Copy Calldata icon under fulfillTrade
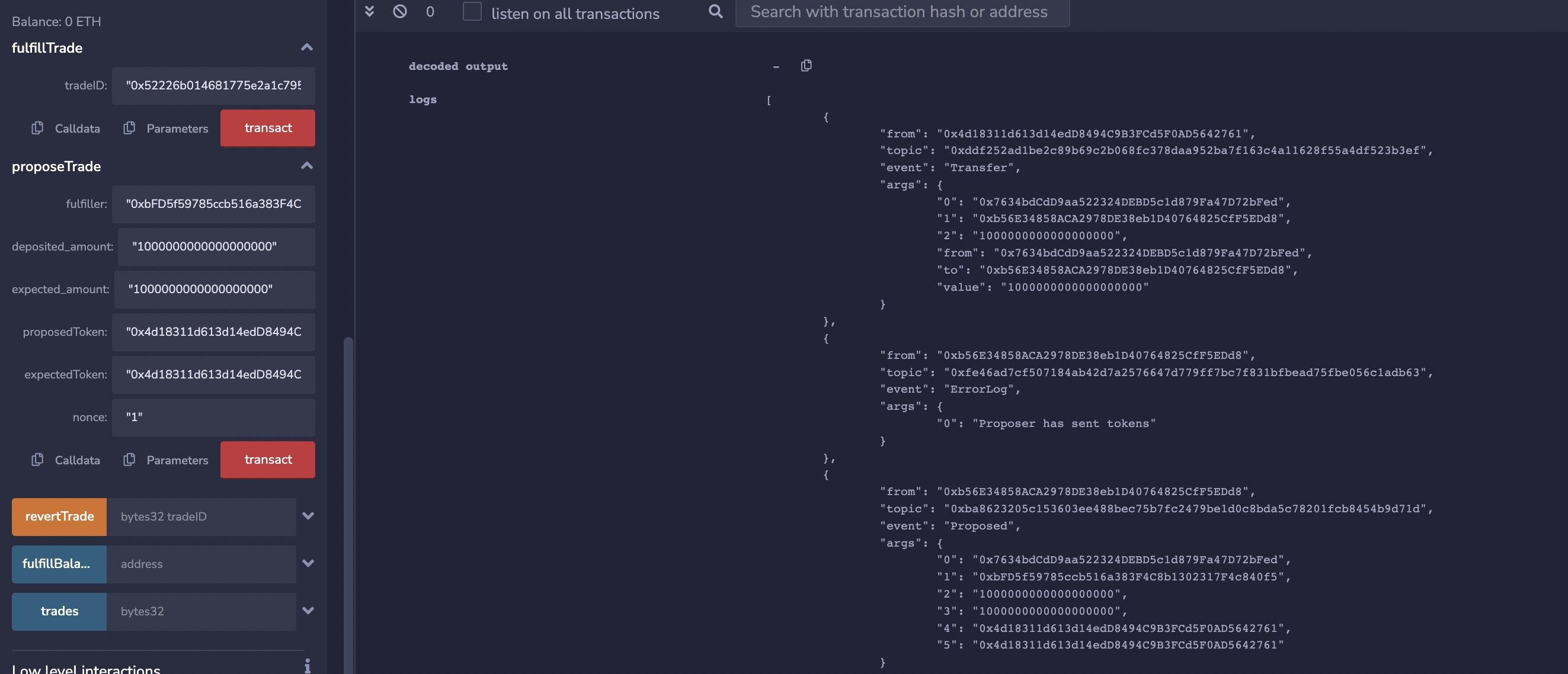The width and height of the screenshot is (1568, 674). click(x=37, y=128)
